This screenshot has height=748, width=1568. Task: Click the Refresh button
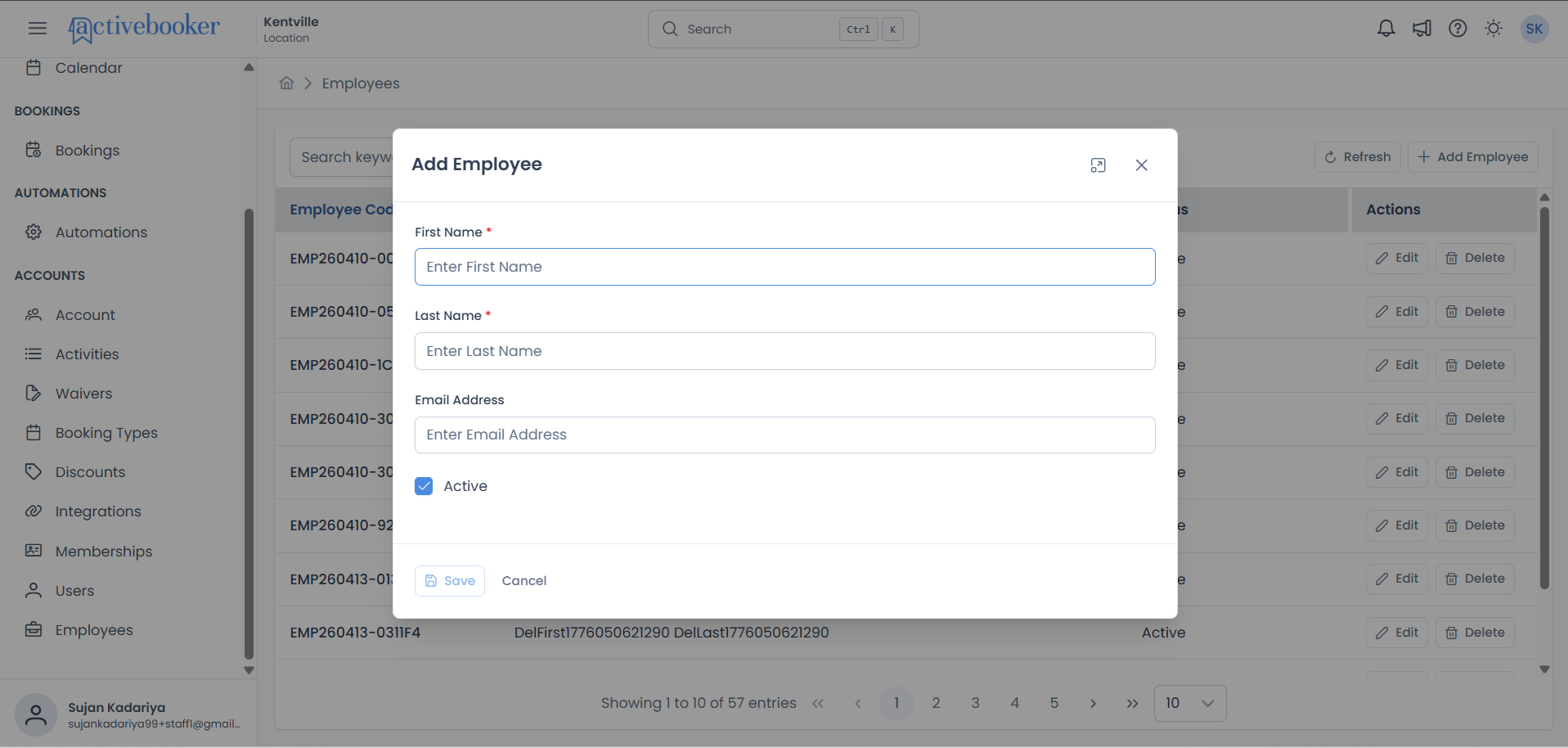(1358, 157)
